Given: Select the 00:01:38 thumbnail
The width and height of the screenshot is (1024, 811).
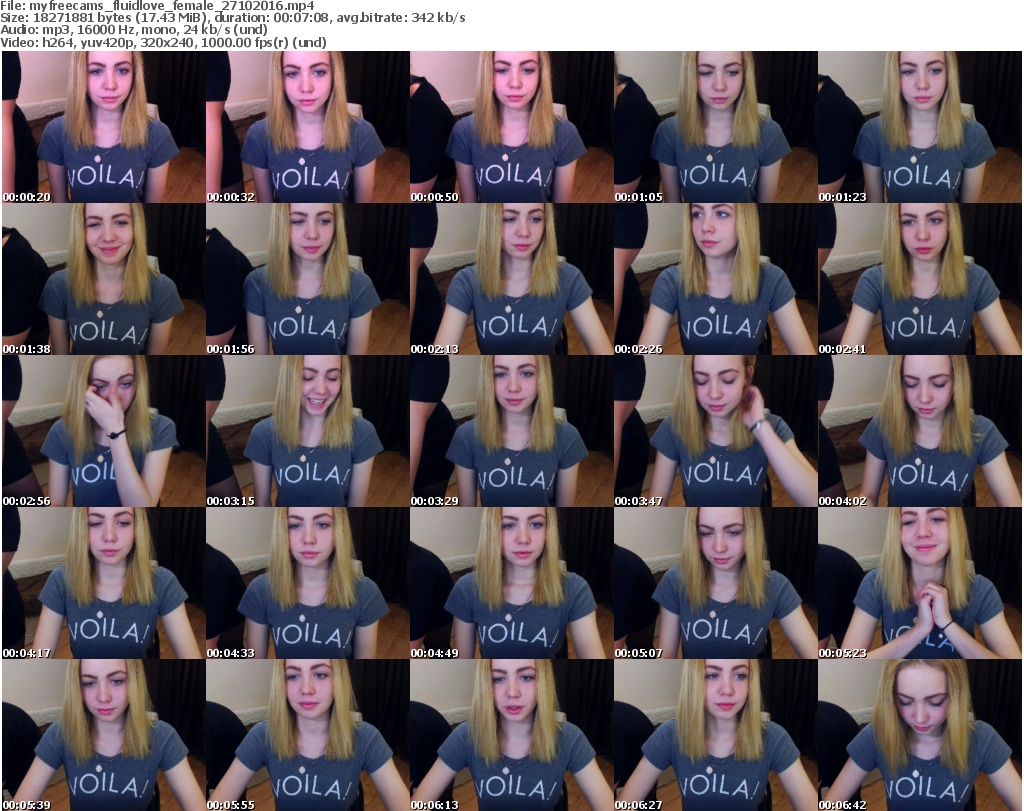Looking at the screenshot, I should tap(103, 279).
